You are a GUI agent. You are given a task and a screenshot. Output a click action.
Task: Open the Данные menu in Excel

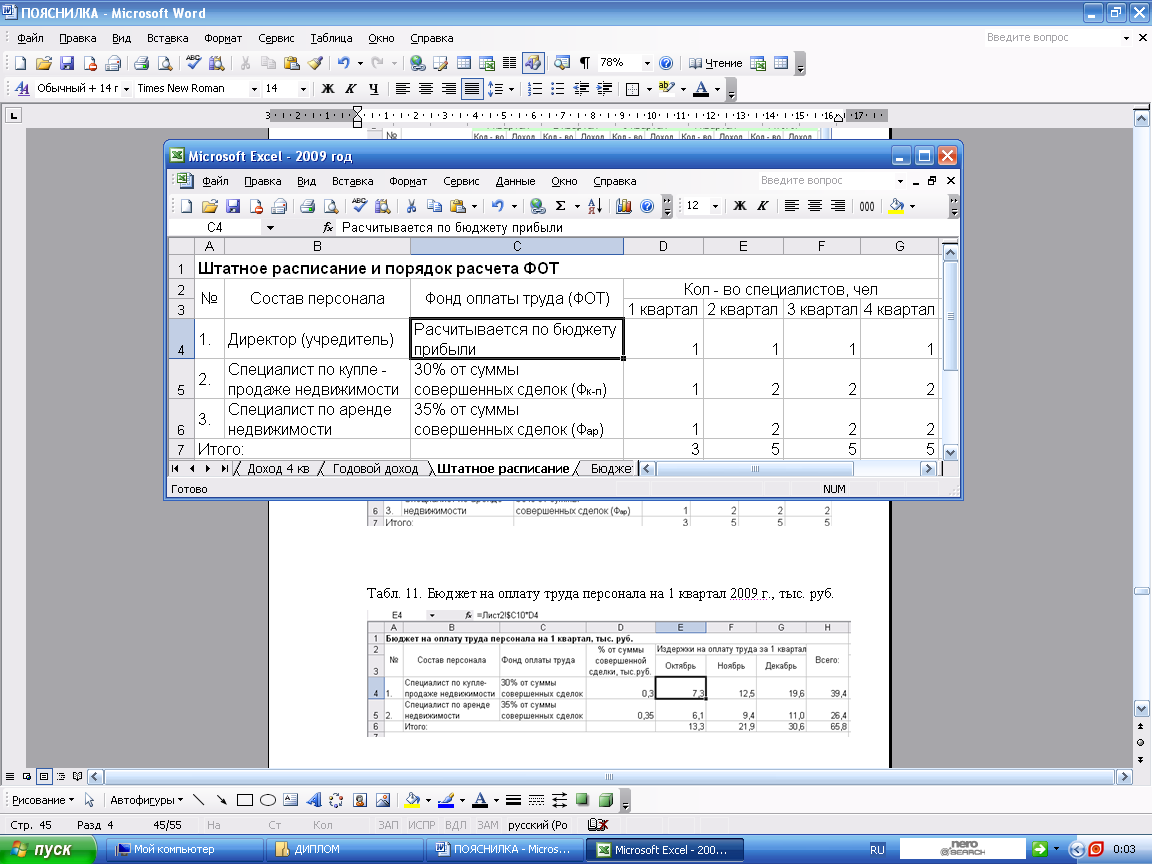pos(515,181)
